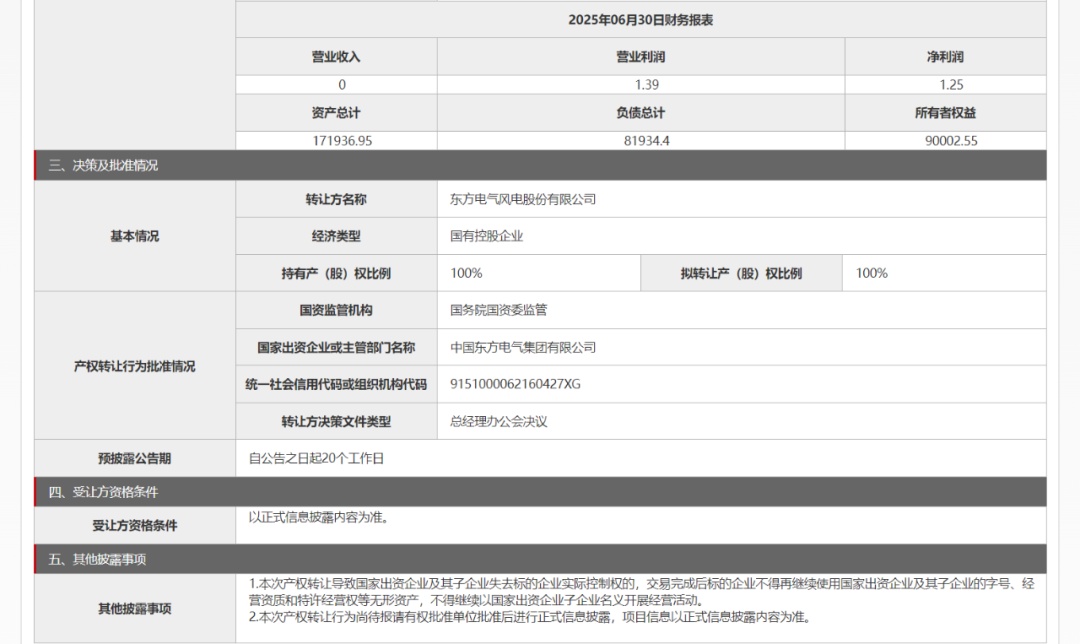Viewport: 1080px width, 644px height.
Task: Click the 四、受让方资格条件 section header
Action: click(104, 492)
